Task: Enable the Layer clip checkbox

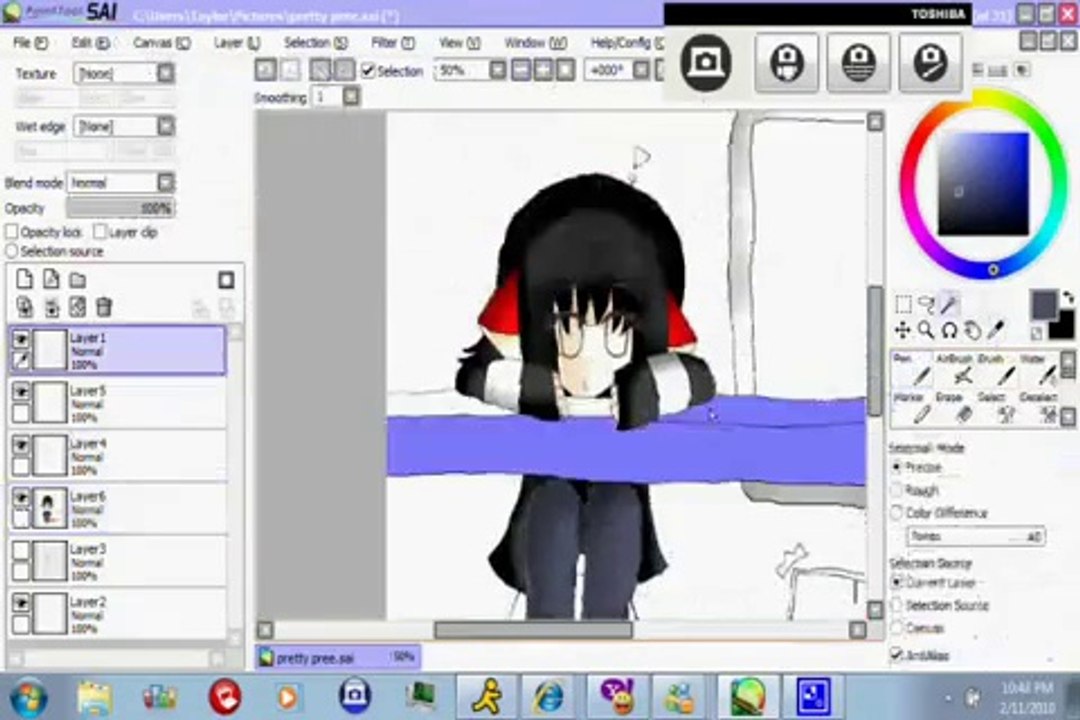Action: tap(100, 232)
